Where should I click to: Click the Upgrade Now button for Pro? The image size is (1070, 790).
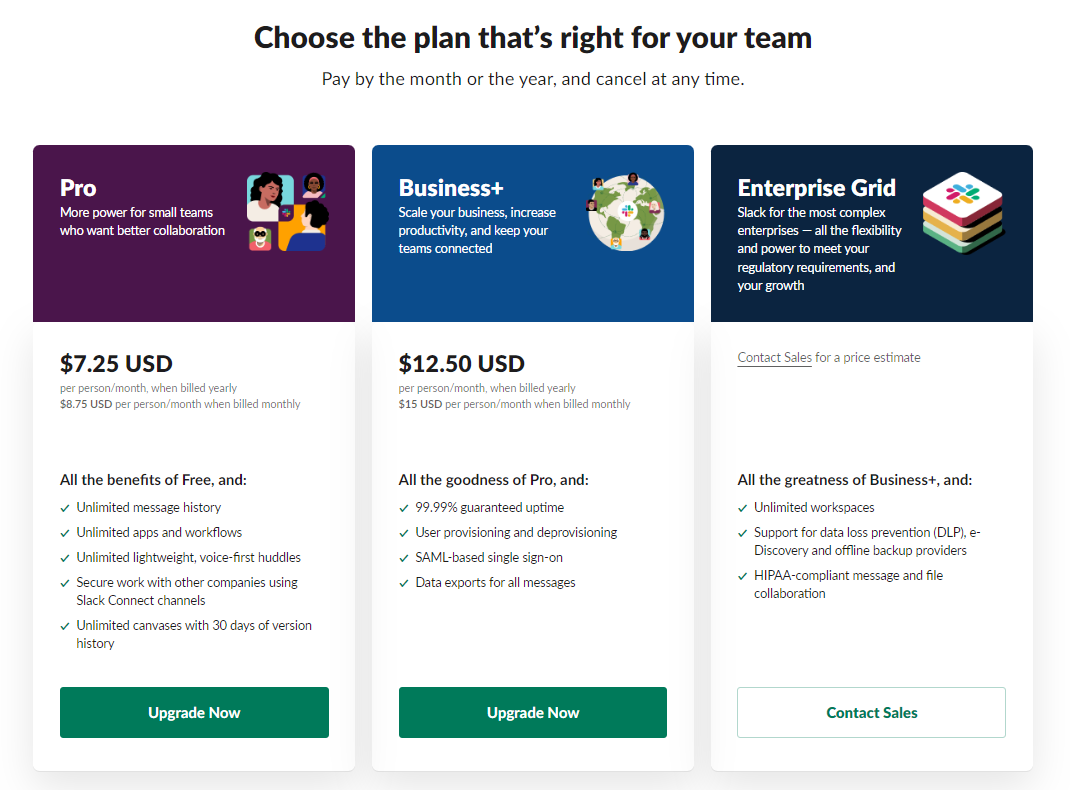point(194,712)
